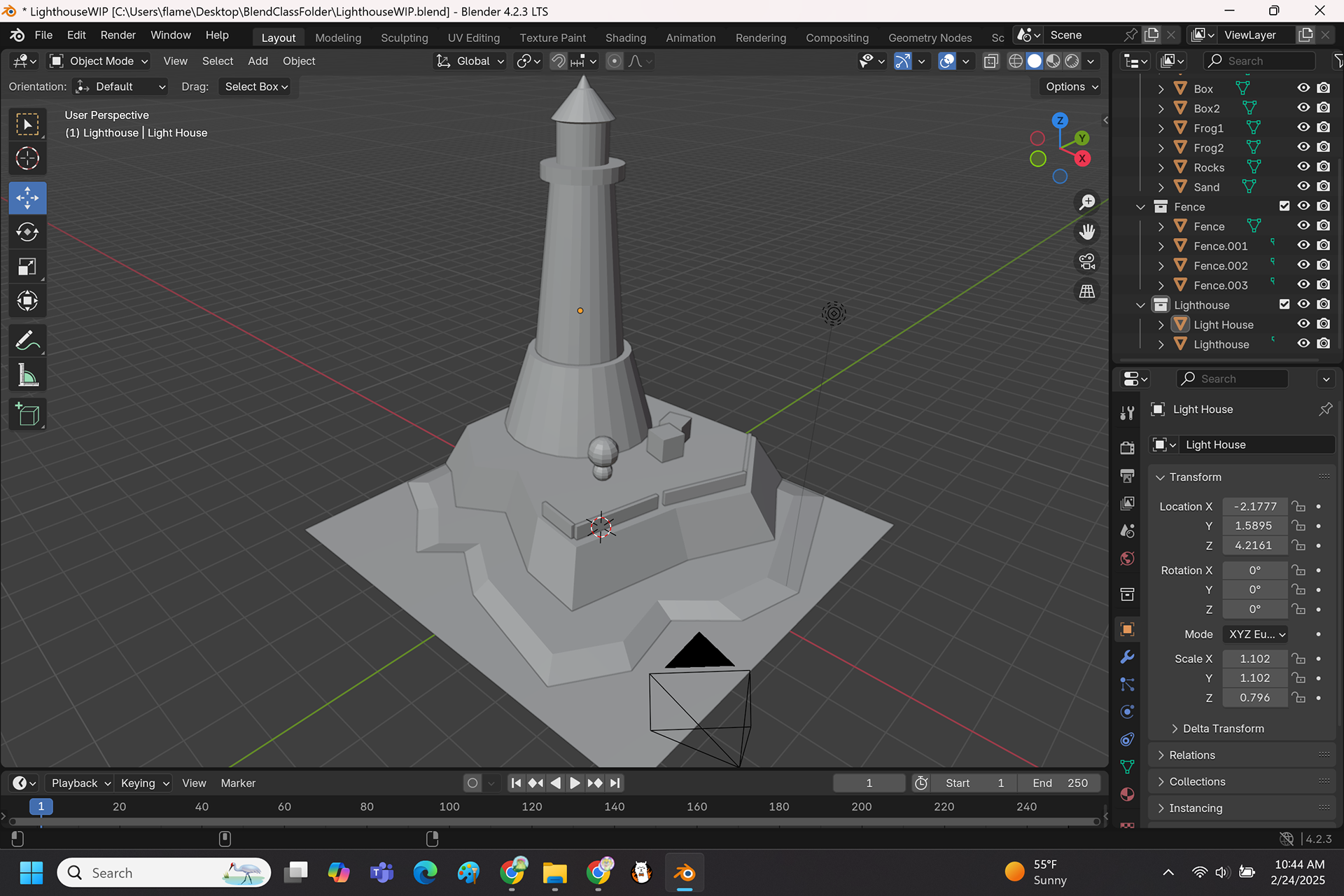Open the View Layer properties tab
This screenshot has height=896, width=1344.
click(1127, 503)
